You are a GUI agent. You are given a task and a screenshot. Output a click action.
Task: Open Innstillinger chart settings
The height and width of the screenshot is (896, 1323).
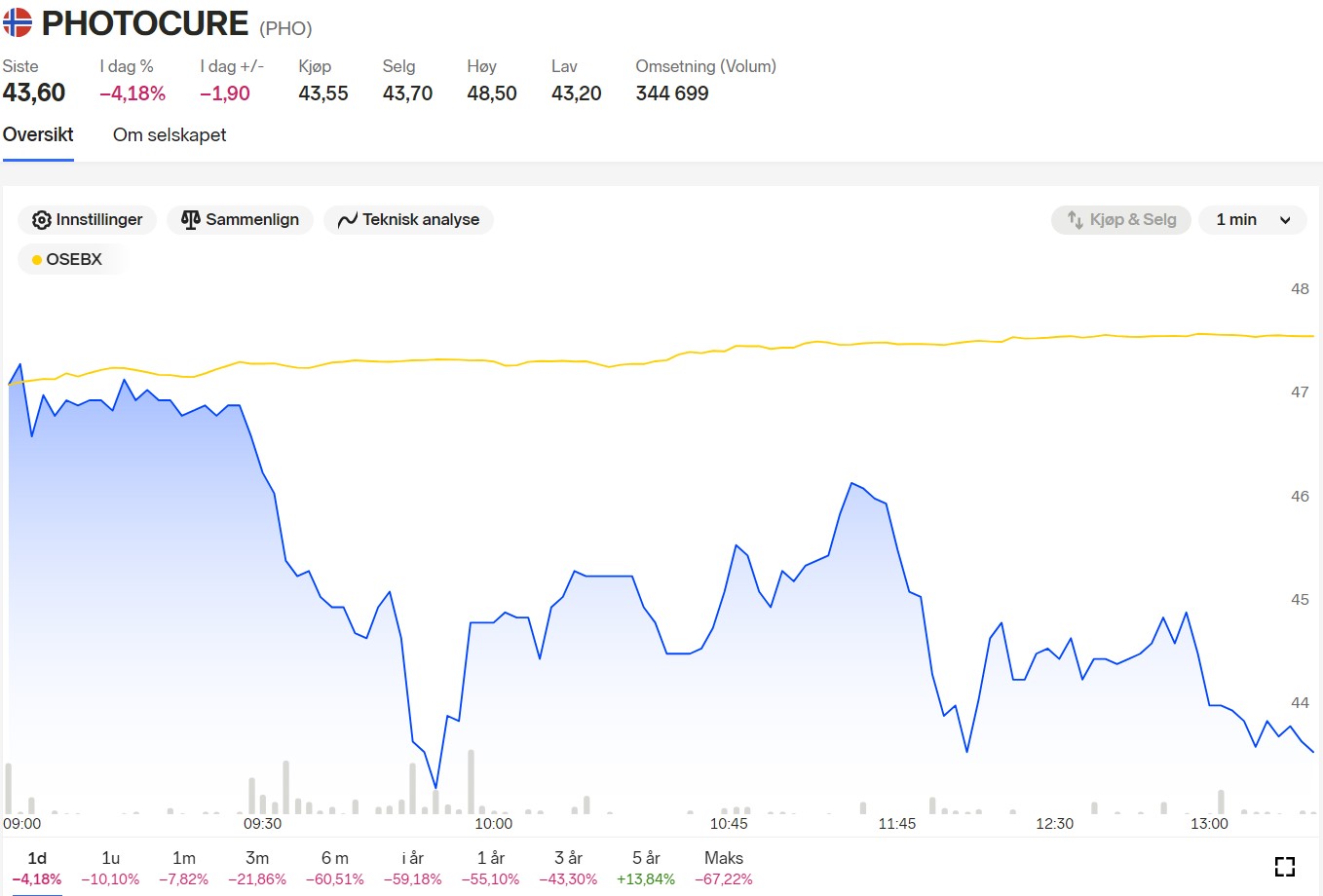(87, 220)
